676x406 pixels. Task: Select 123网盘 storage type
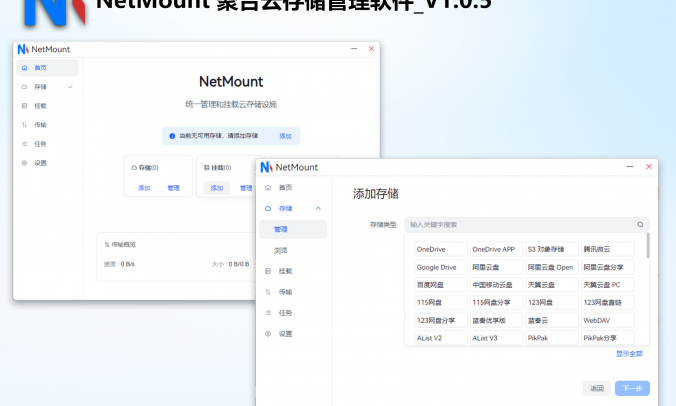pyautogui.click(x=552, y=303)
